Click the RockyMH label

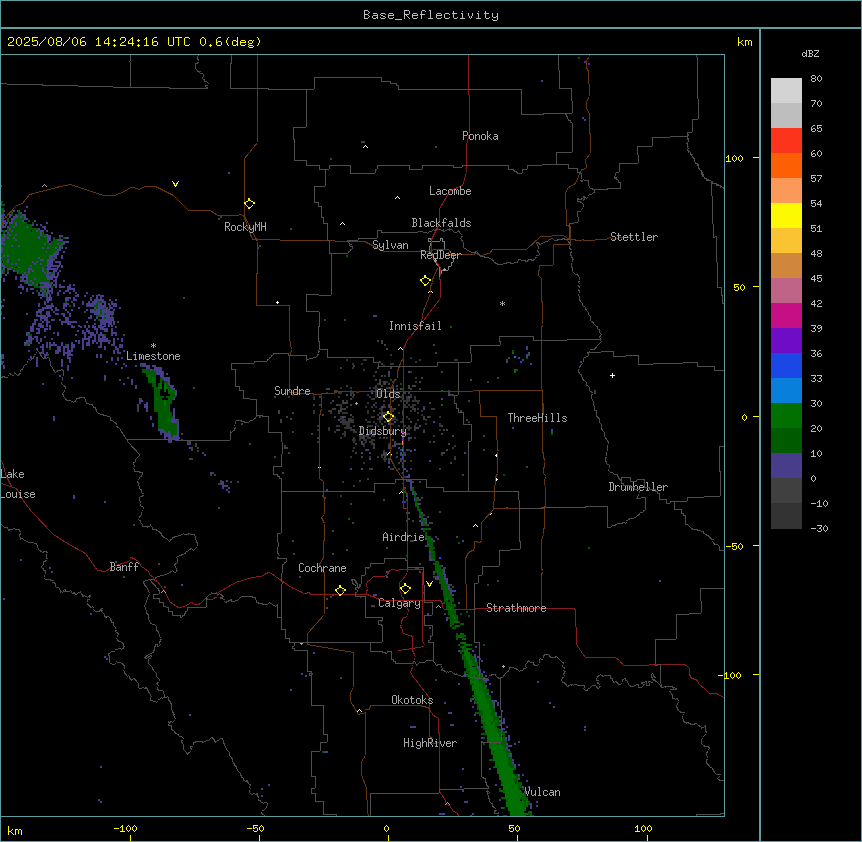pyautogui.click(x=245, y=227)
